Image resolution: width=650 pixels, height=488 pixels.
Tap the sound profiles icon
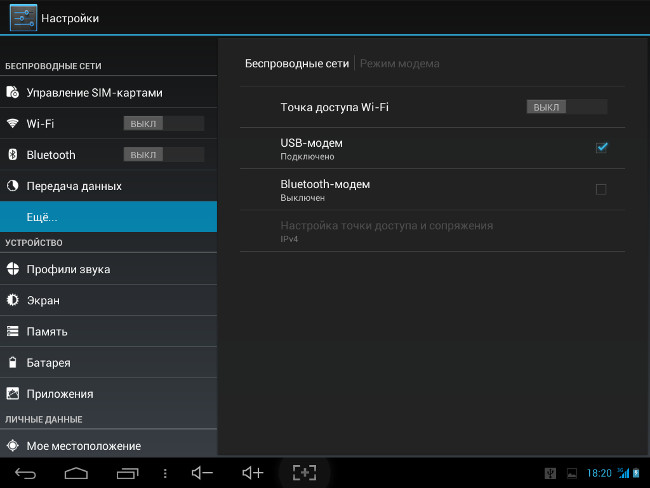pyautogui.click(x=12, y=269)
